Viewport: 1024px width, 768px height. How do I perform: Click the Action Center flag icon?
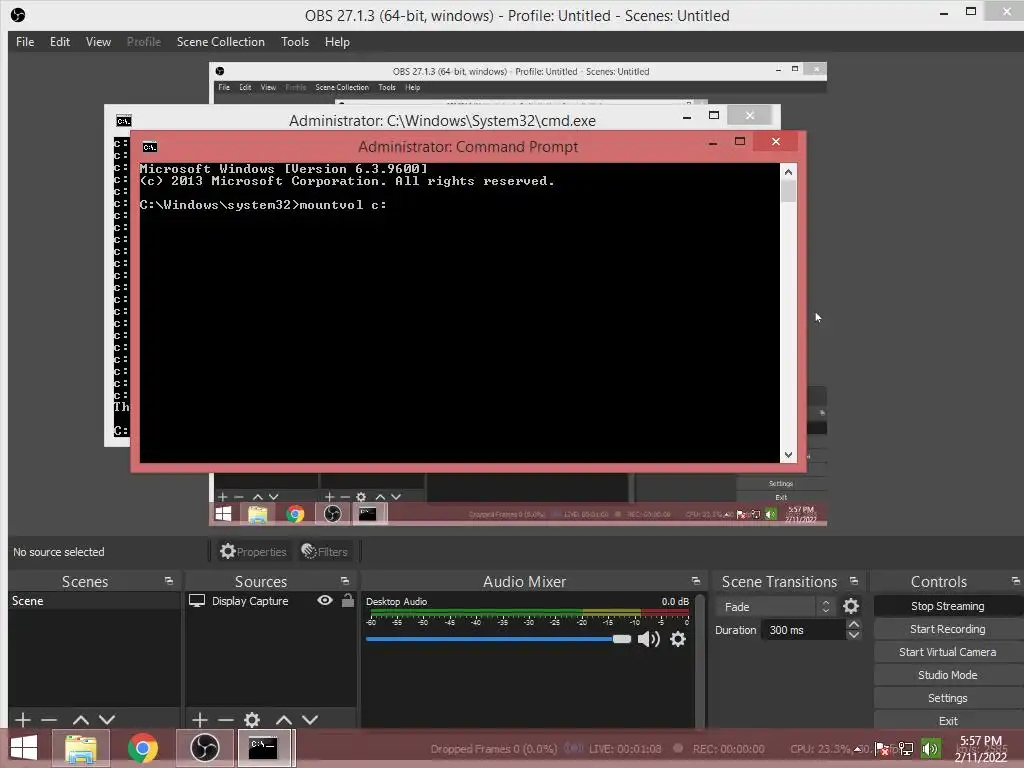882,749
